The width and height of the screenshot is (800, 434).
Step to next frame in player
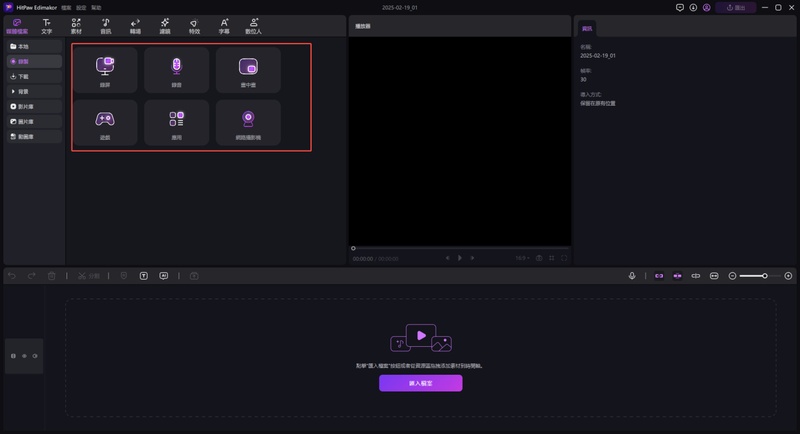coord(472,258)
